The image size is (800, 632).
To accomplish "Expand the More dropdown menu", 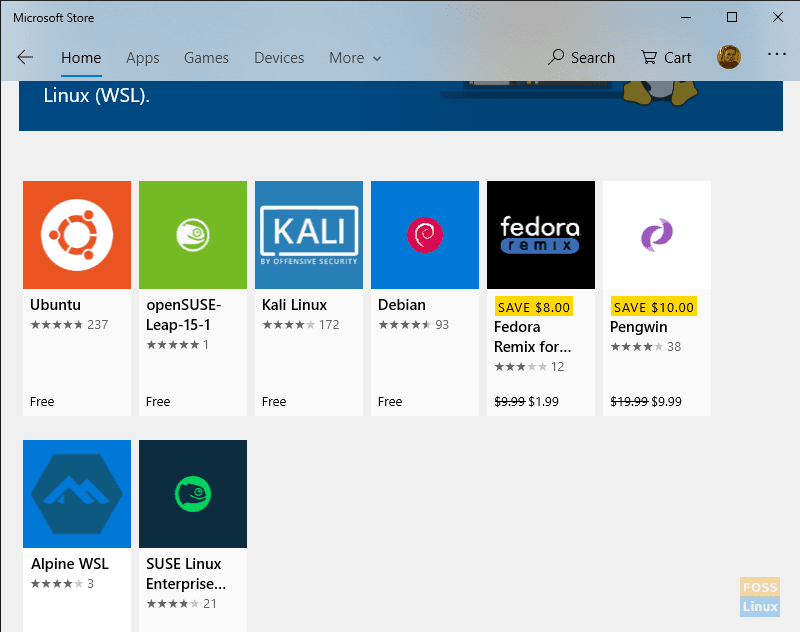I will pyautogui.click(x=355, y=58).
